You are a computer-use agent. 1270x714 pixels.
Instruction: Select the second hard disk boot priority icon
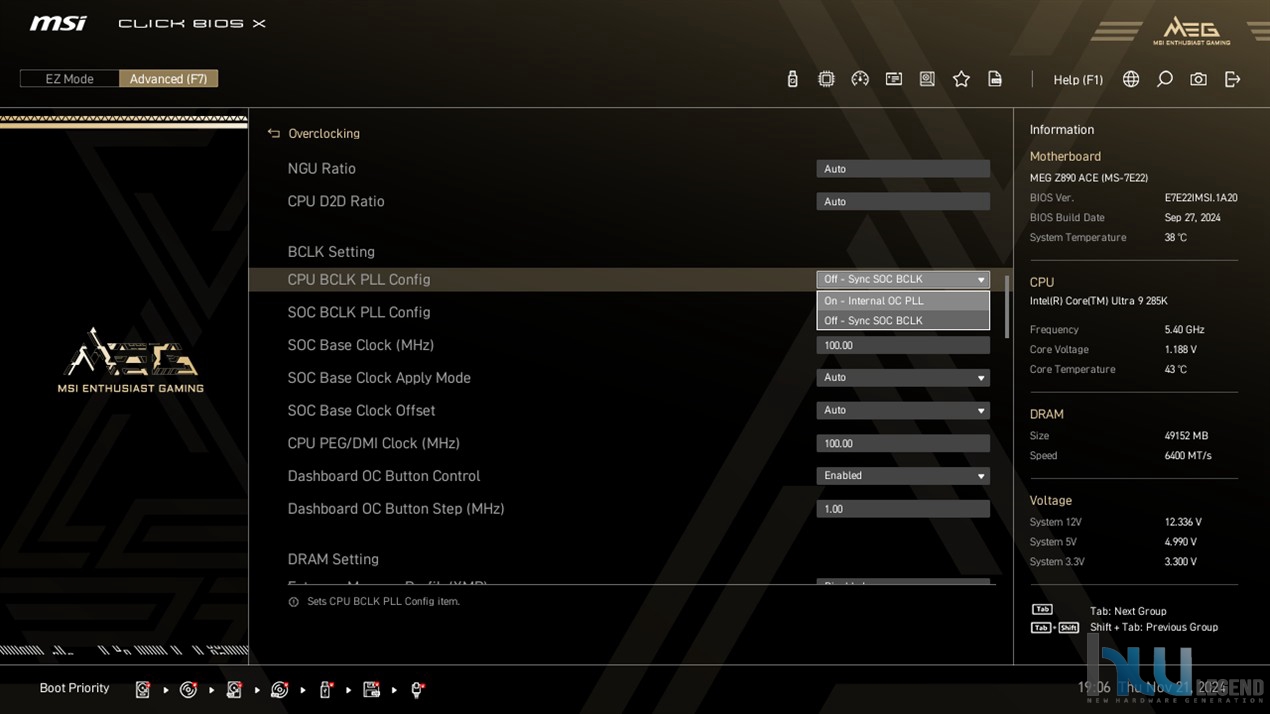click(234, 689)
